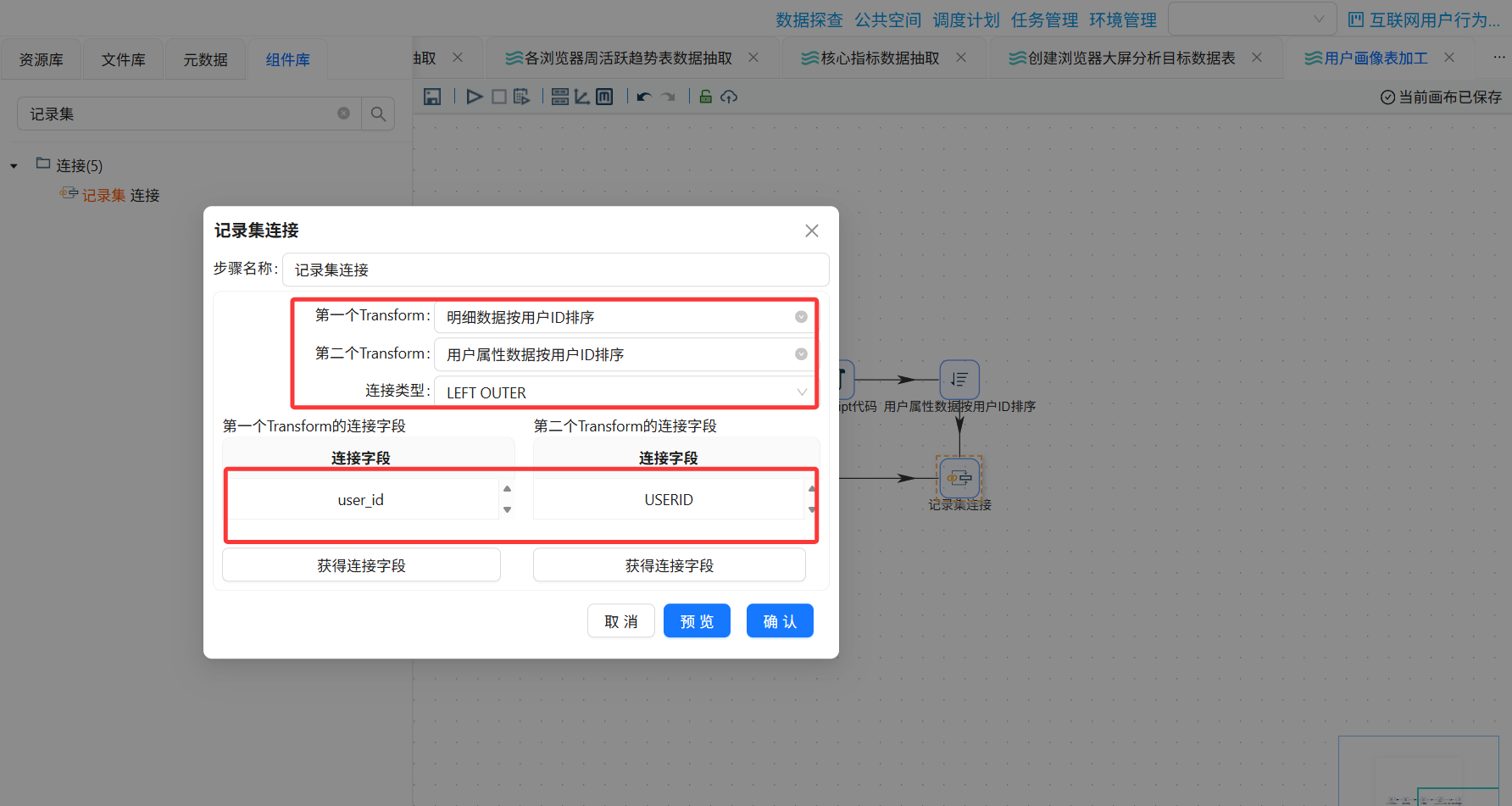Click the 步骤名称 input field

point(555,270)
